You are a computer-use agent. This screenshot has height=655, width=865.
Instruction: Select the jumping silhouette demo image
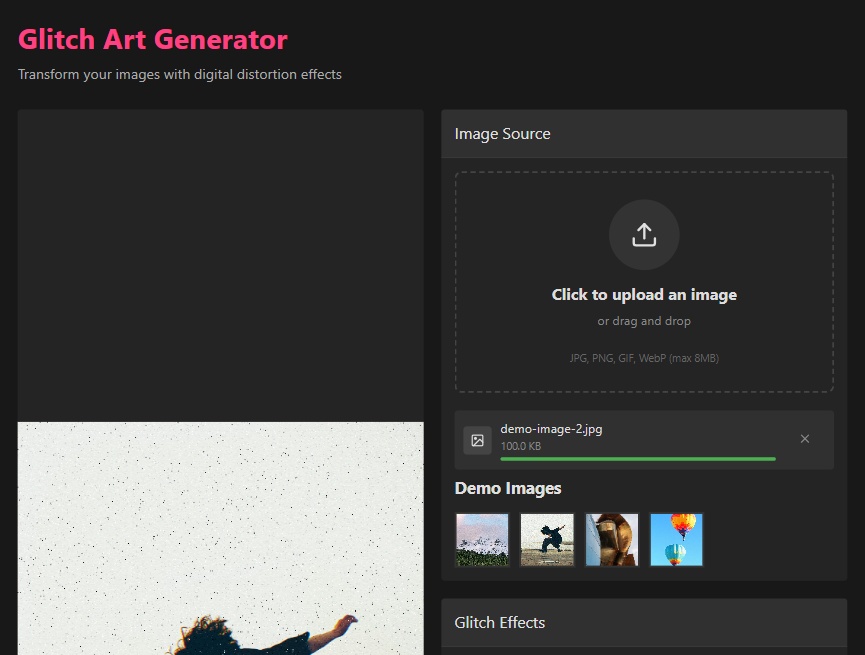[547, 540]
